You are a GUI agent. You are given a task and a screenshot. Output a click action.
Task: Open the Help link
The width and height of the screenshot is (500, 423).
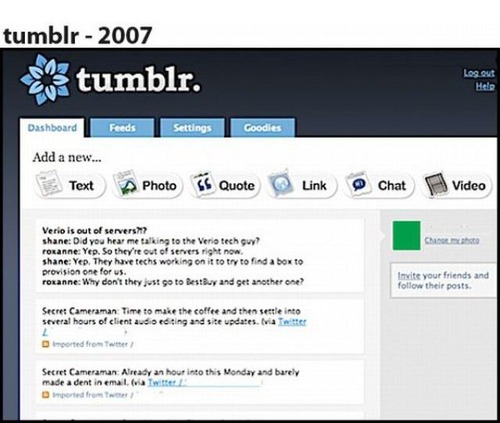485,86
